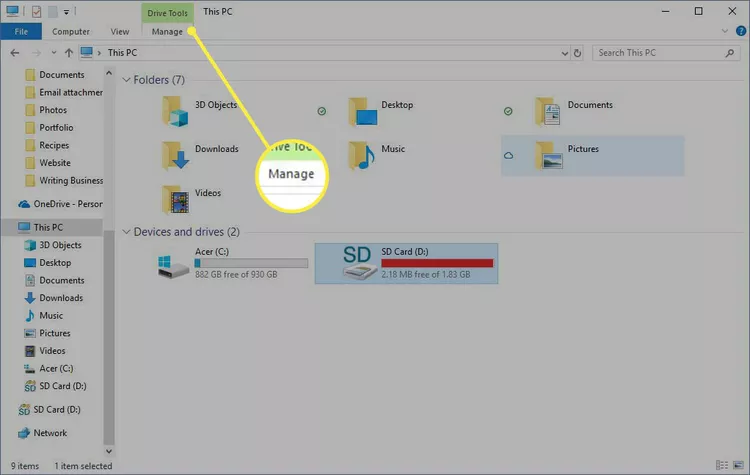Image resolution: width=750 pixels, height=475 pixels.
Task: Click the Properties checkmark quick access icon
Action: point(36,11)
